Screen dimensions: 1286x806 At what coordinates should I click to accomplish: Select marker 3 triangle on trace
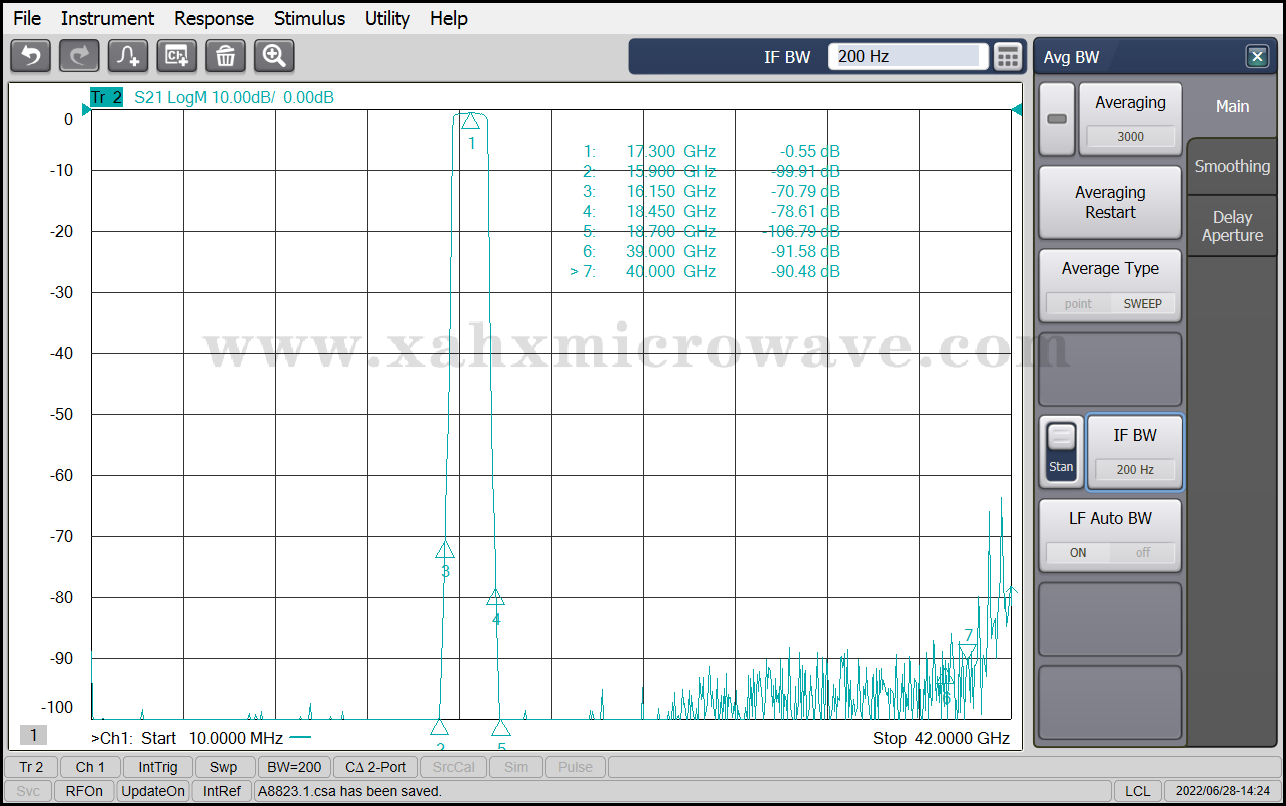click(x=445, y=550)
